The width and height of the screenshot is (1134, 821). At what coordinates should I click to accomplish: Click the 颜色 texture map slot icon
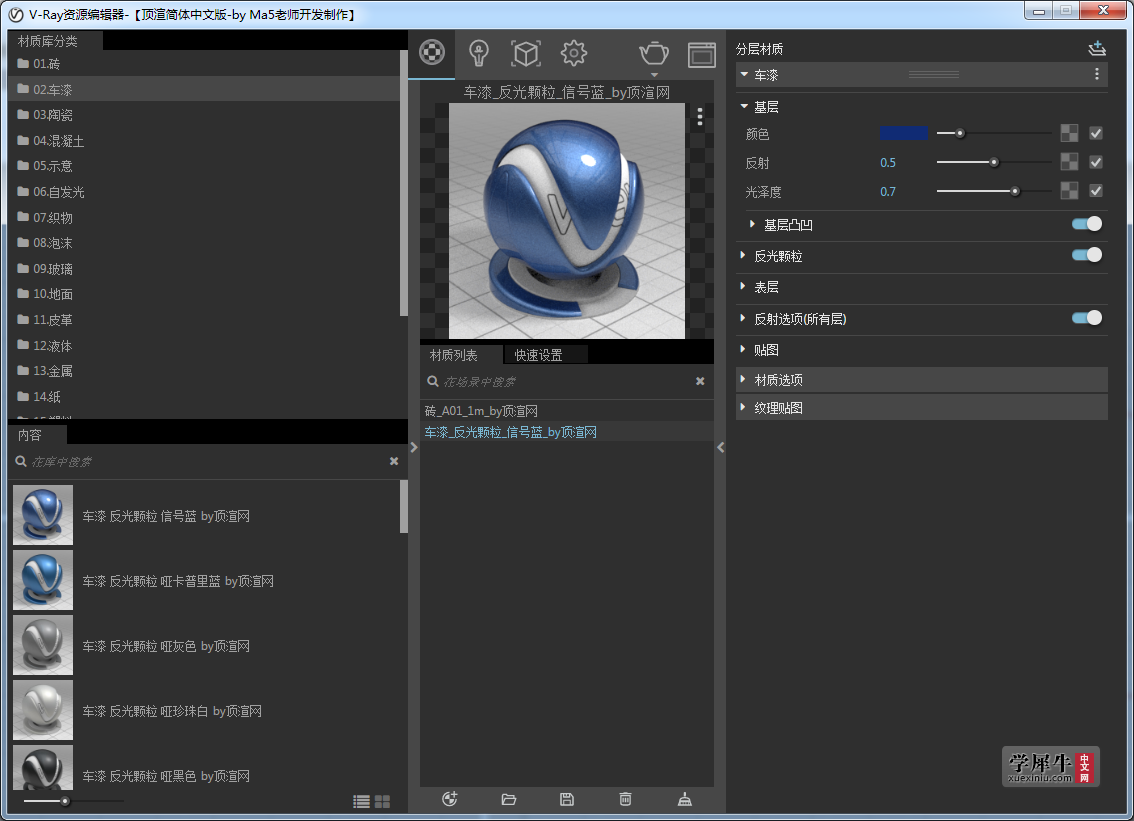[1069, 133]
